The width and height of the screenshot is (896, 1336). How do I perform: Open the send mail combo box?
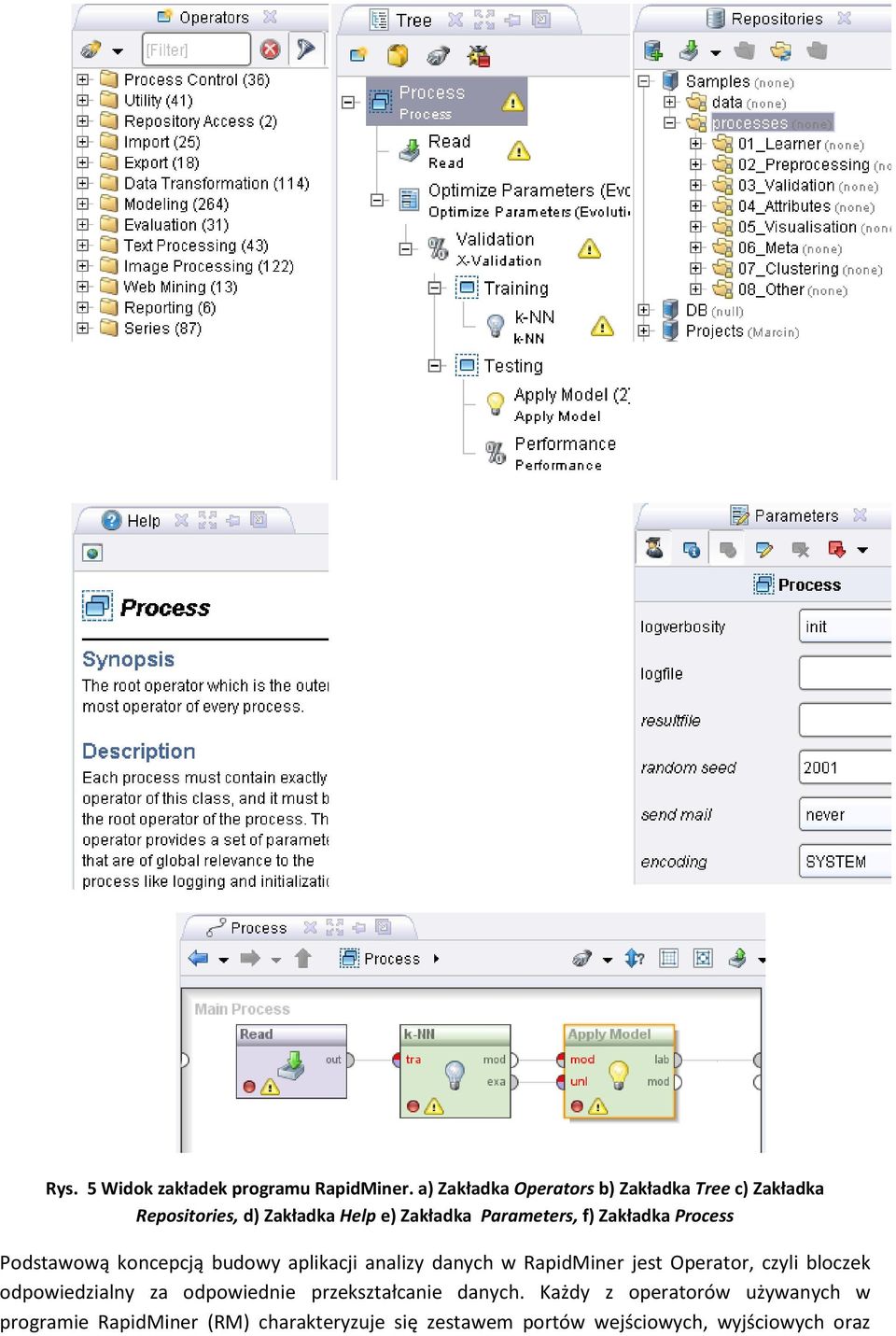(x=845, y=814)
